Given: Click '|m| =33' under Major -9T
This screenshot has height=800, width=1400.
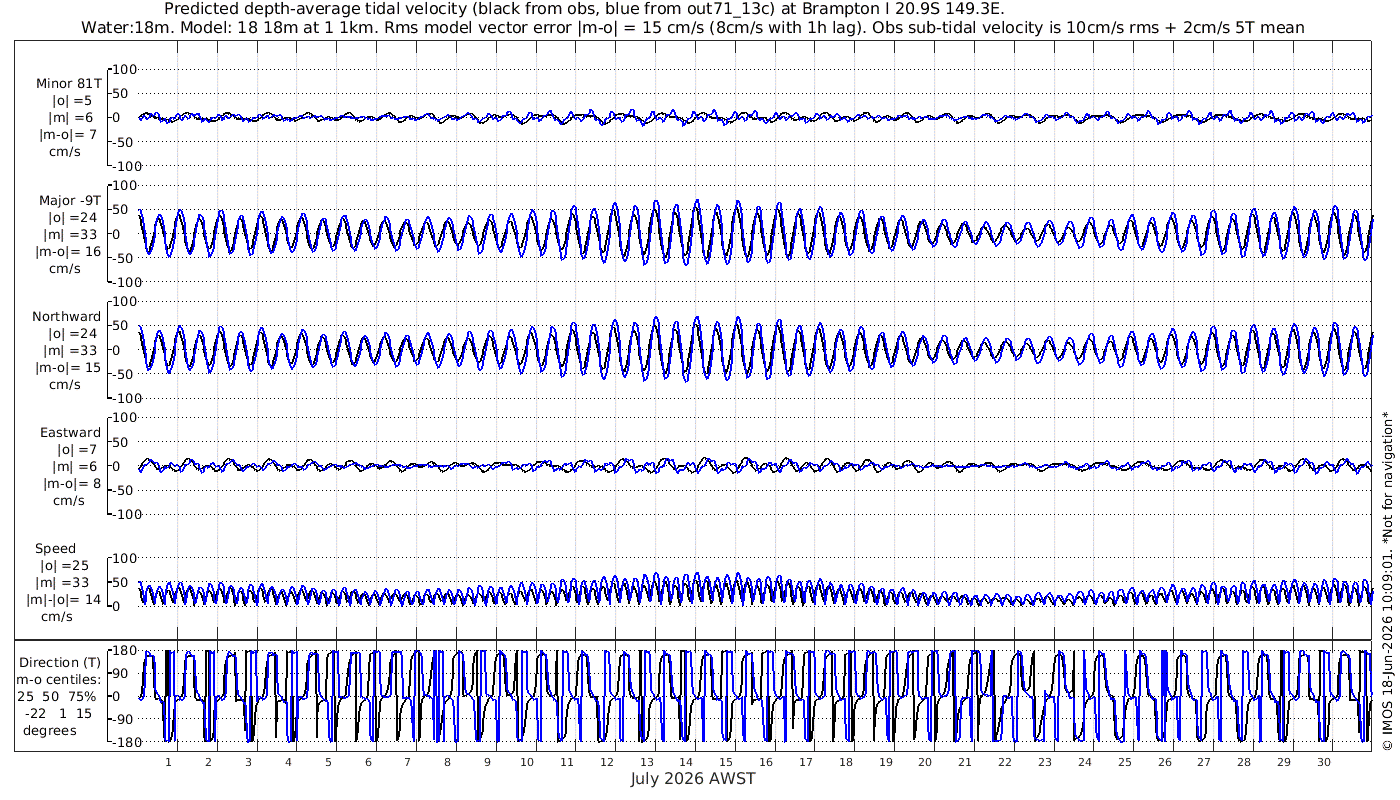Looking at the screenshot, I should (x=72, y=235).
